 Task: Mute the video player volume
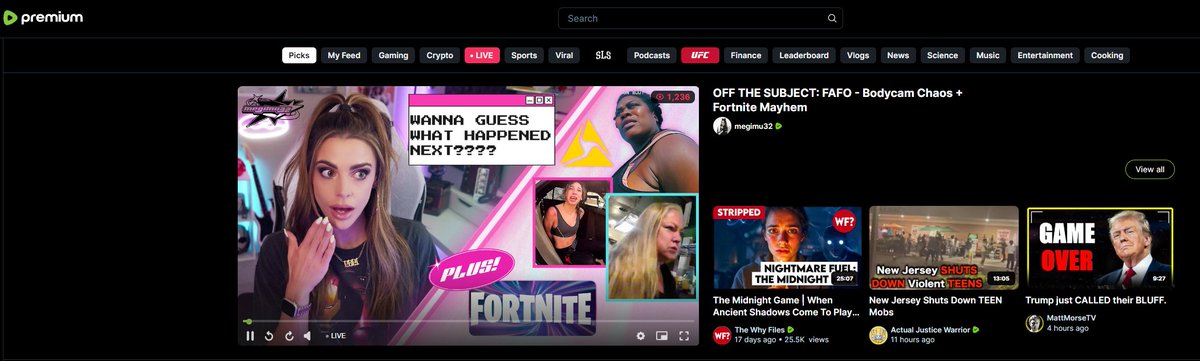308,336
